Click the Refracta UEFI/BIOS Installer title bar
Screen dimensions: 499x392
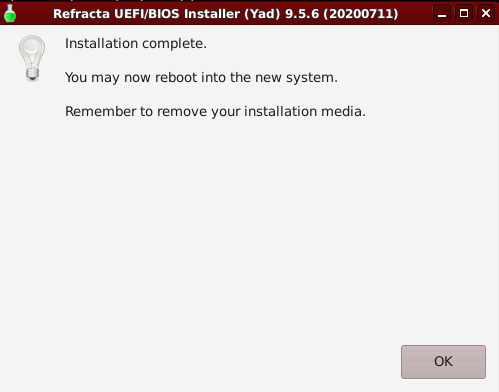coord(226,14)
